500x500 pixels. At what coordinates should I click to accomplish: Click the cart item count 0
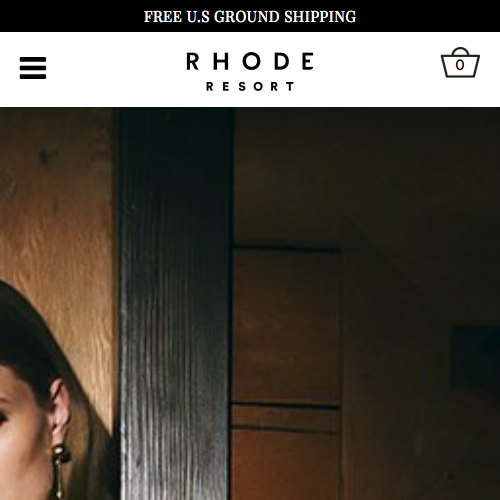tap(460, 65)
